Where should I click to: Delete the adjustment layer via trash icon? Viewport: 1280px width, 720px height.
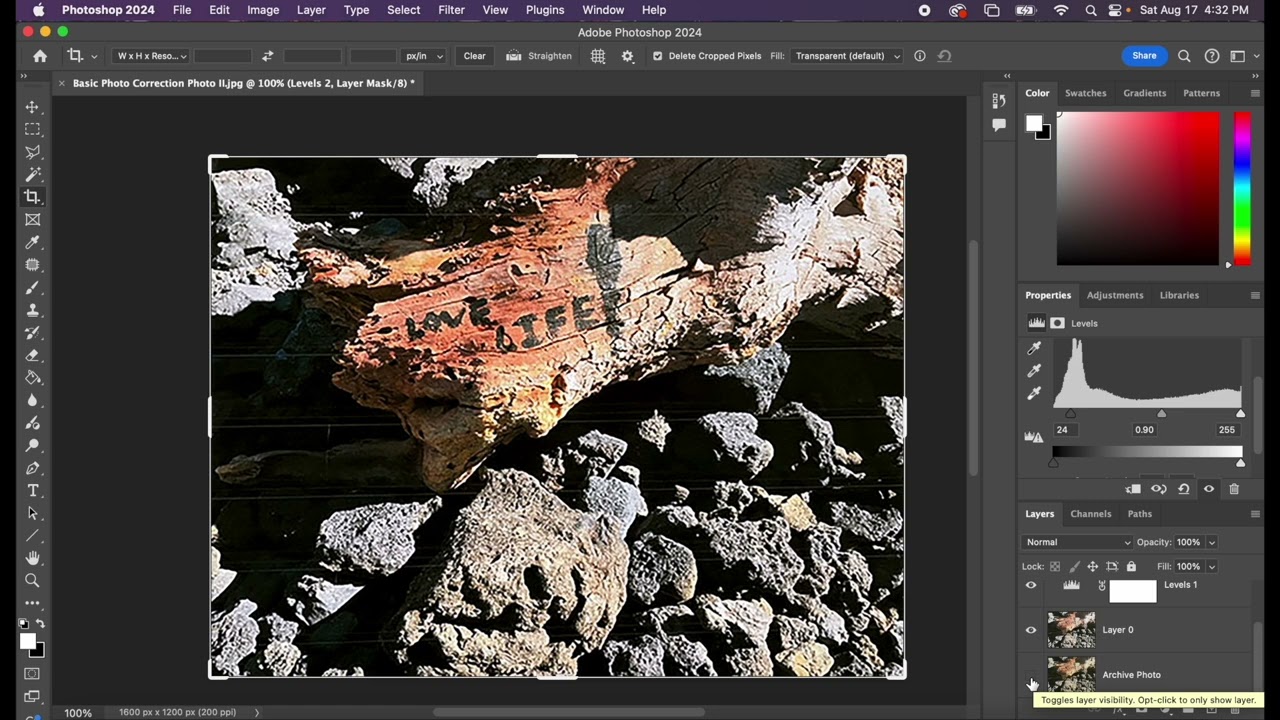[x=1234, y=489]
